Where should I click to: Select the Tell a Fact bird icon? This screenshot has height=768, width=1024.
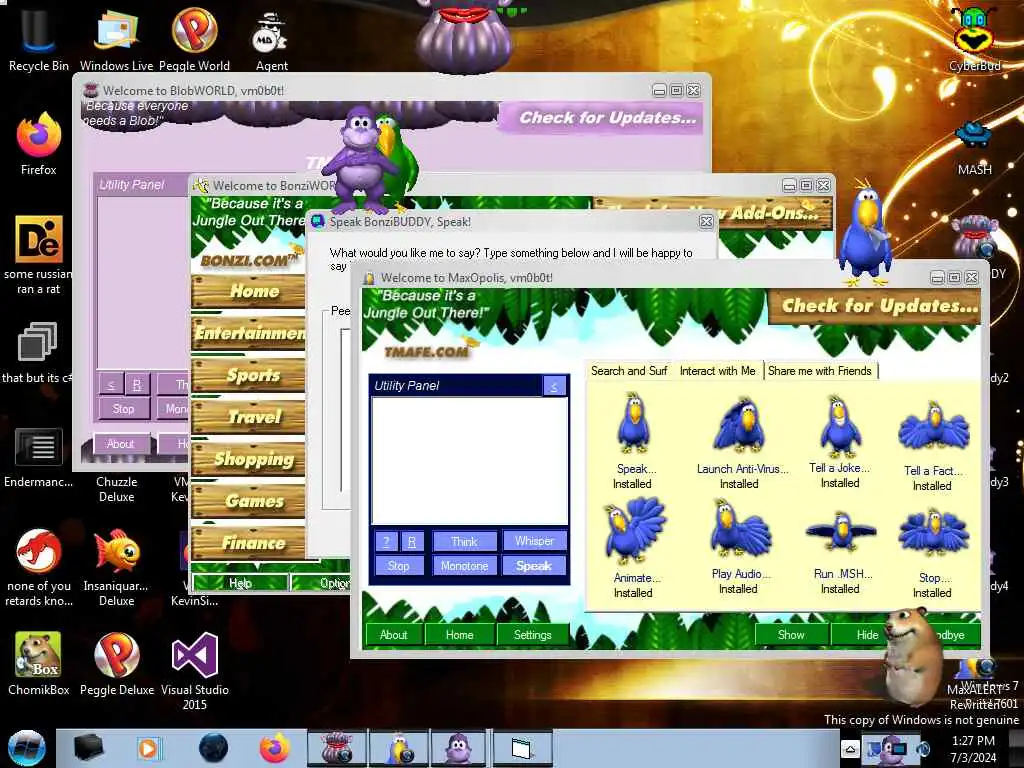point(933,428)
